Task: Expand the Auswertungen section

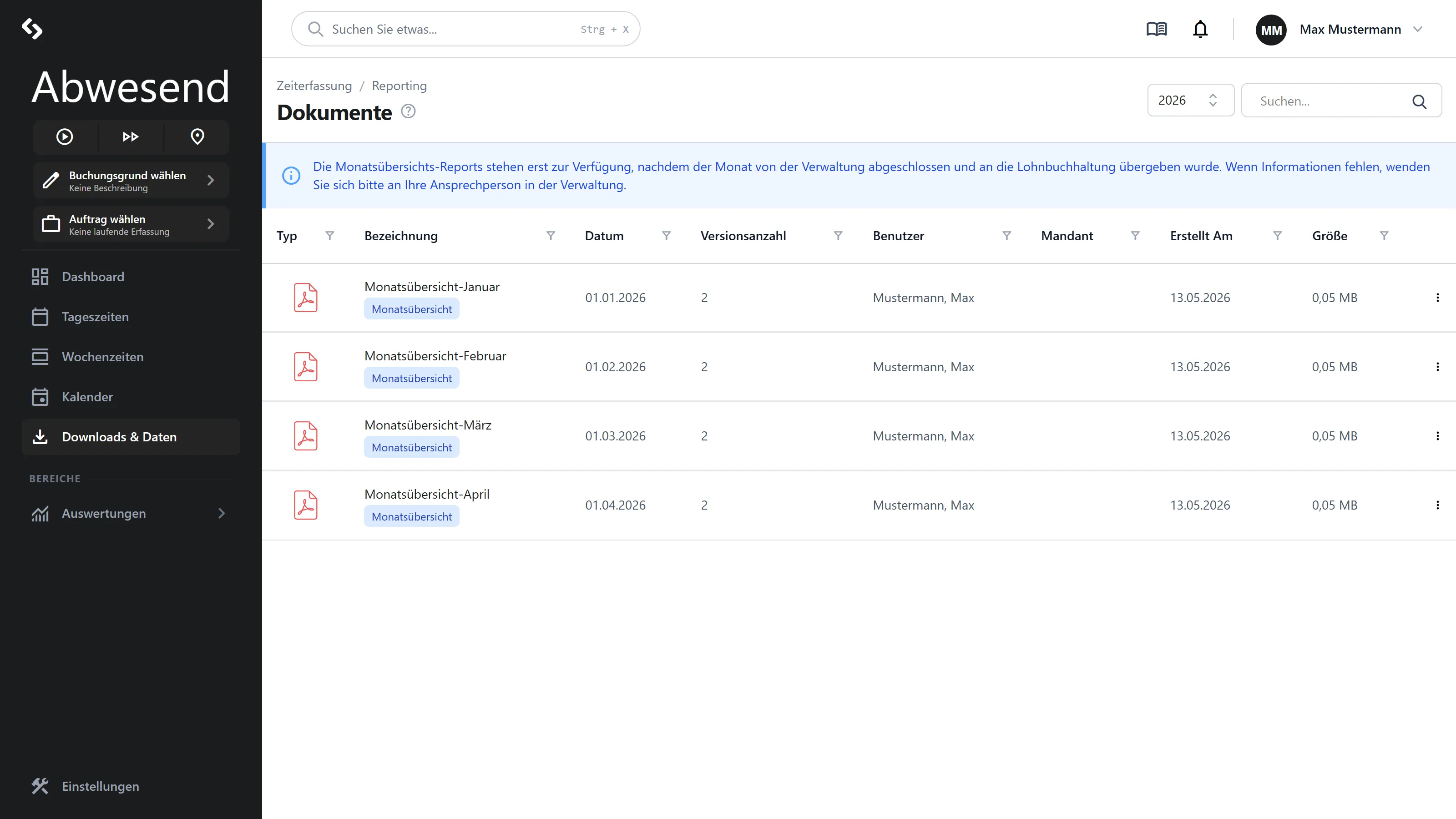Action: 131,513
